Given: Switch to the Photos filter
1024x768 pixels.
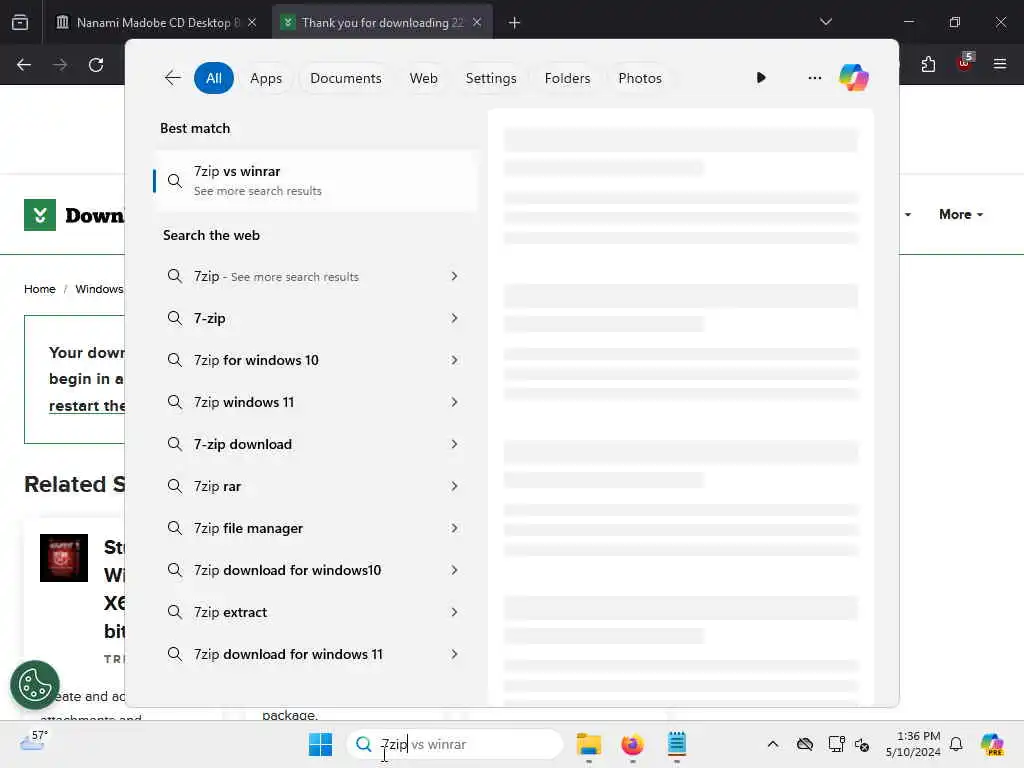Looking at the screenshot, I should (x=640, y=78).
